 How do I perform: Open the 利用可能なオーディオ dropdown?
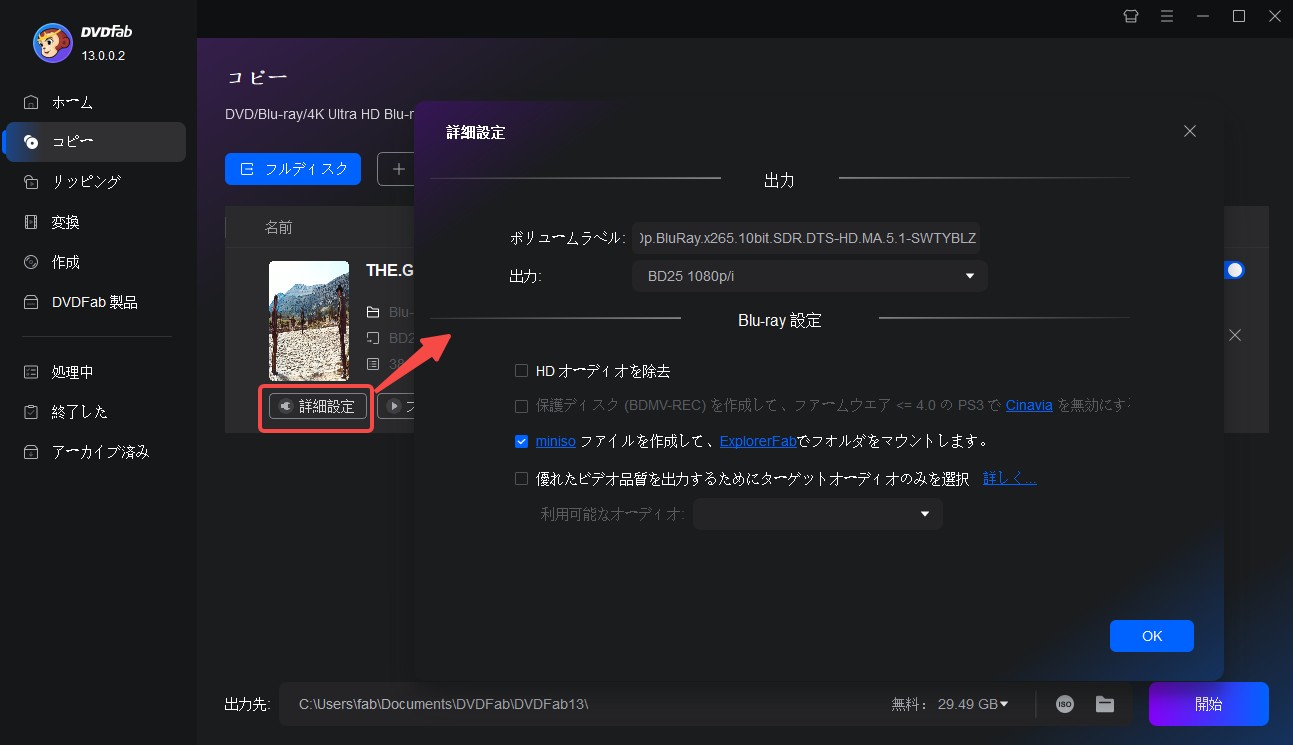pyautogui.click(x=818, y=514)
